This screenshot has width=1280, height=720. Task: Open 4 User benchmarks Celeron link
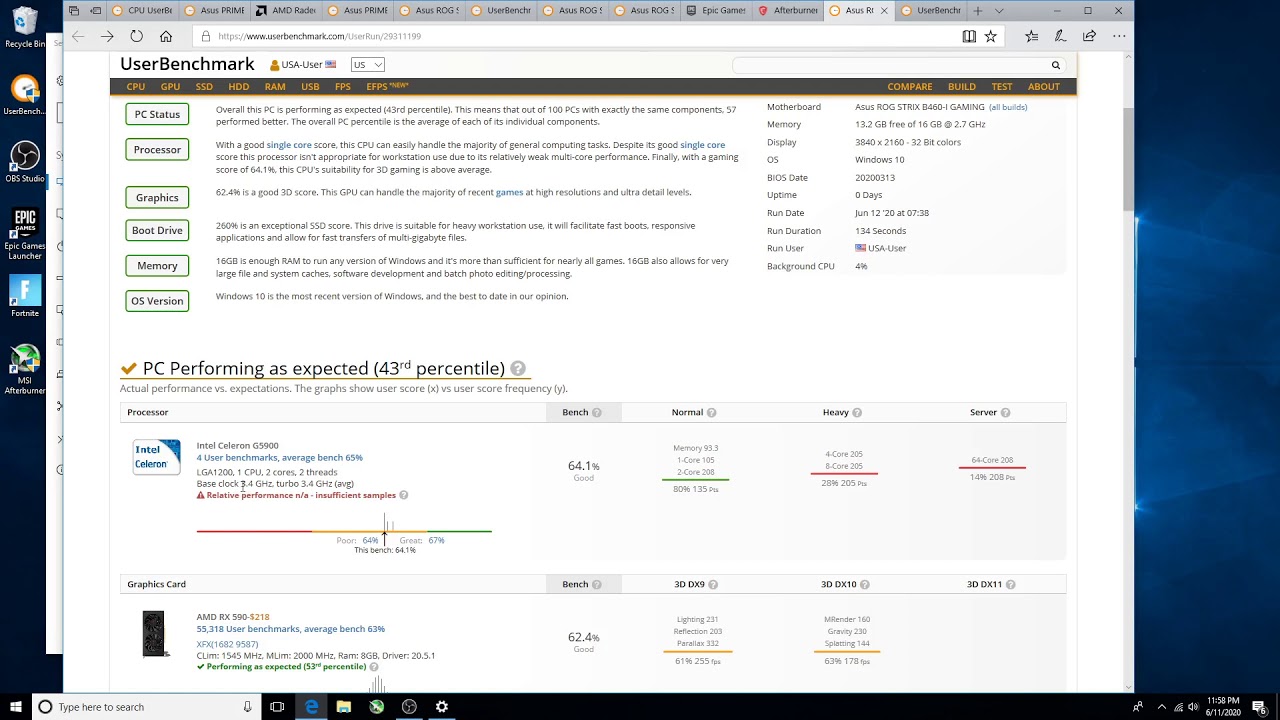pos(280,458)
